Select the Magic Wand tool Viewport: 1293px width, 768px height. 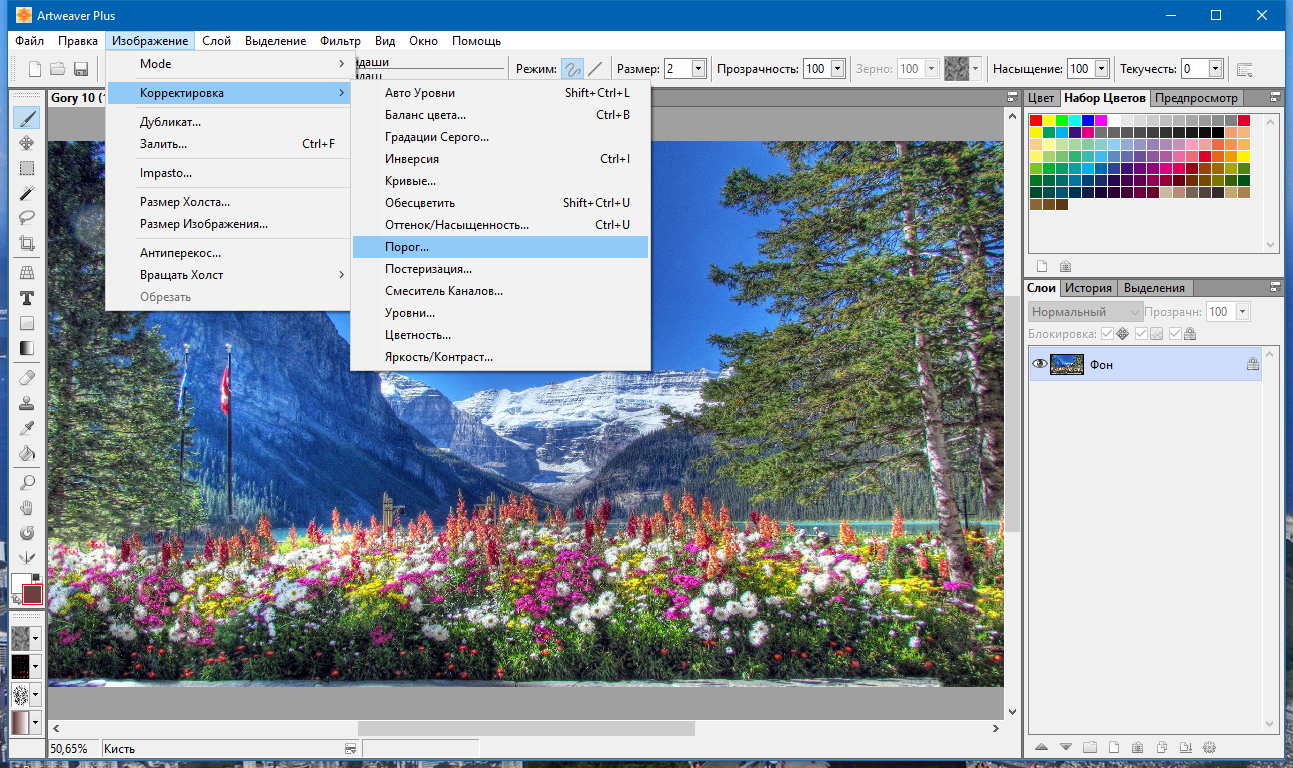27,193
